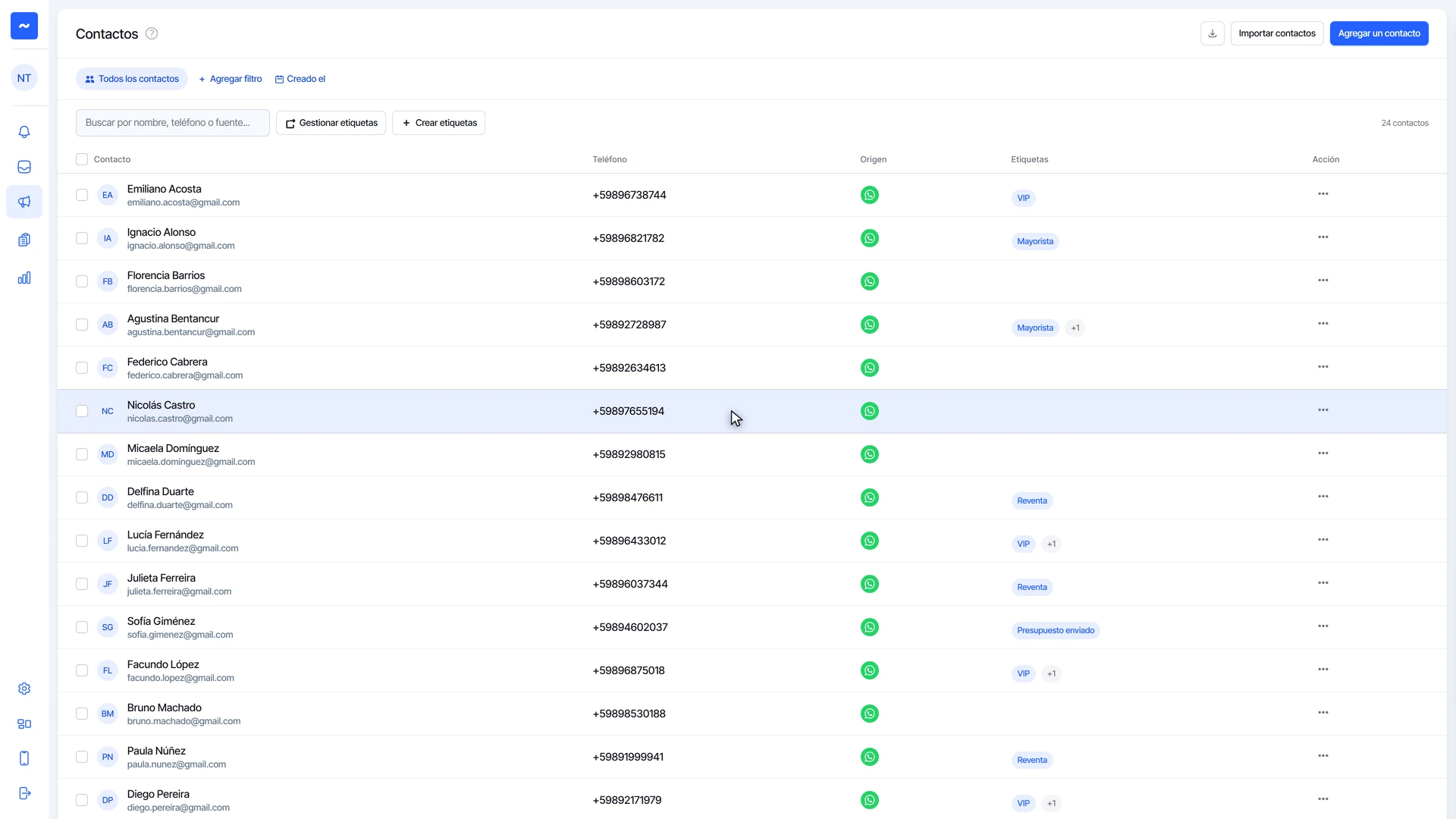Viewport: 1456px width, 819px height.
Task: Open the mobile phone icon in sidebar
Action: click(24, 758)
